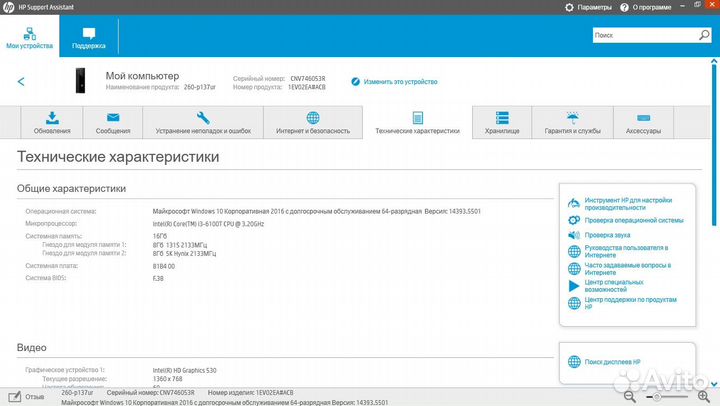Select Технические характеристики tab
This screenshot has width=720, height=406.
417,122
